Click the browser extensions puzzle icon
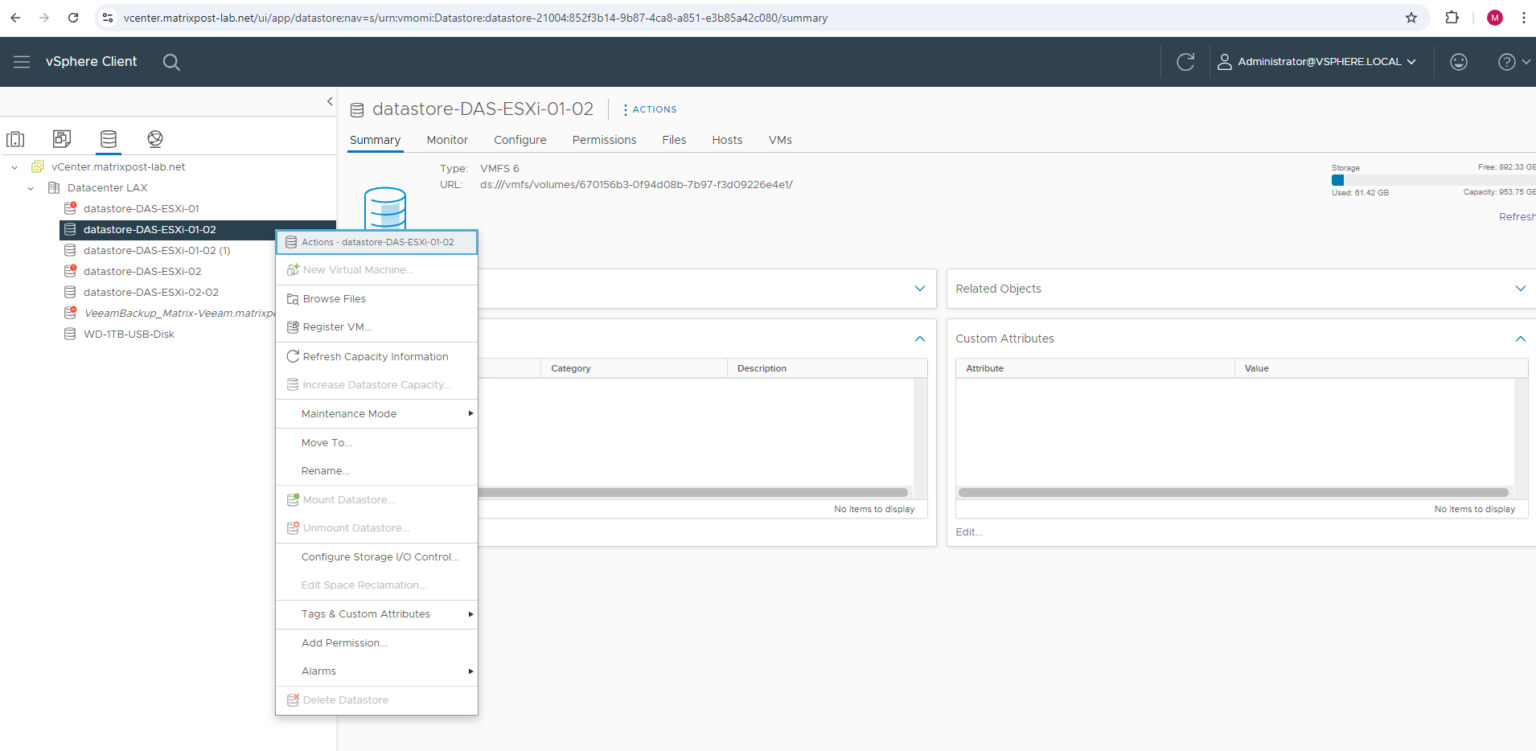The height and width of the screenshot is (751, 1536). (1450, 17)
